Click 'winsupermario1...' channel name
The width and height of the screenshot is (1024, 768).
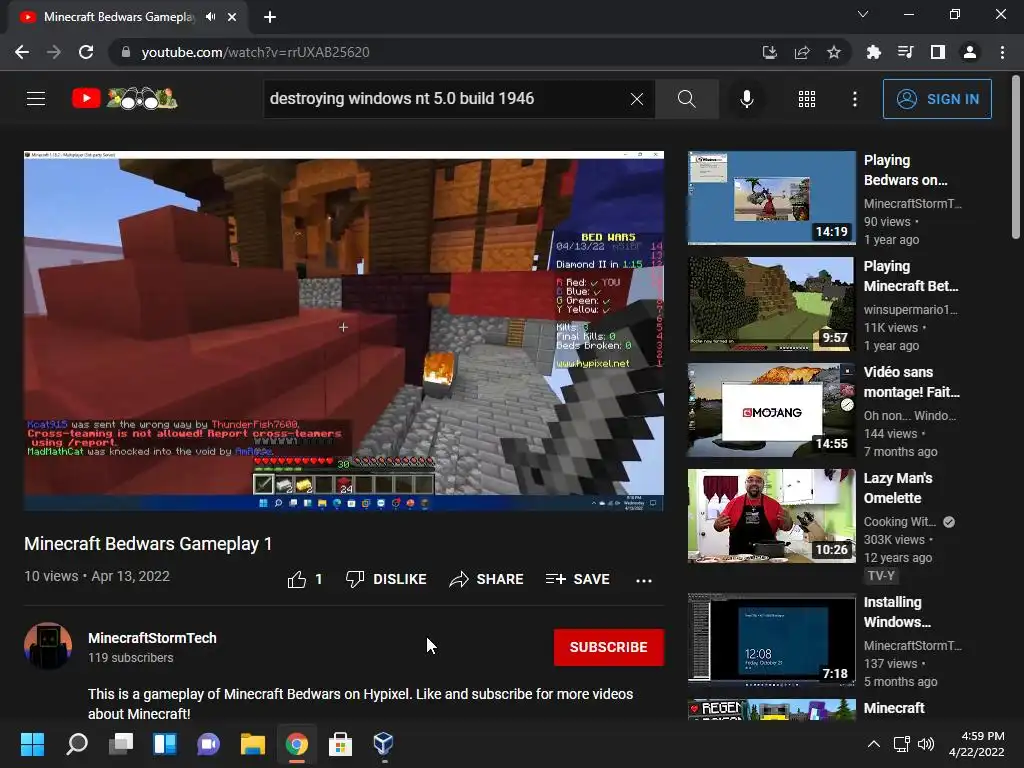(x=910, y=310)
